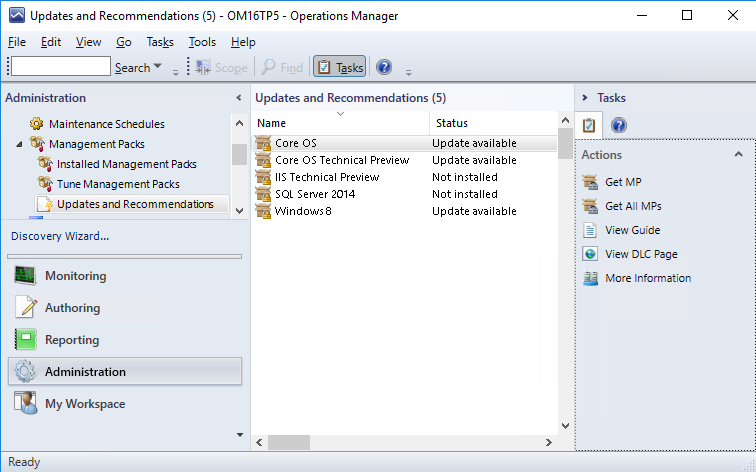Open the View DLC Page link
Viewport: 756px width, 472px height.
[x=641, y=255]
